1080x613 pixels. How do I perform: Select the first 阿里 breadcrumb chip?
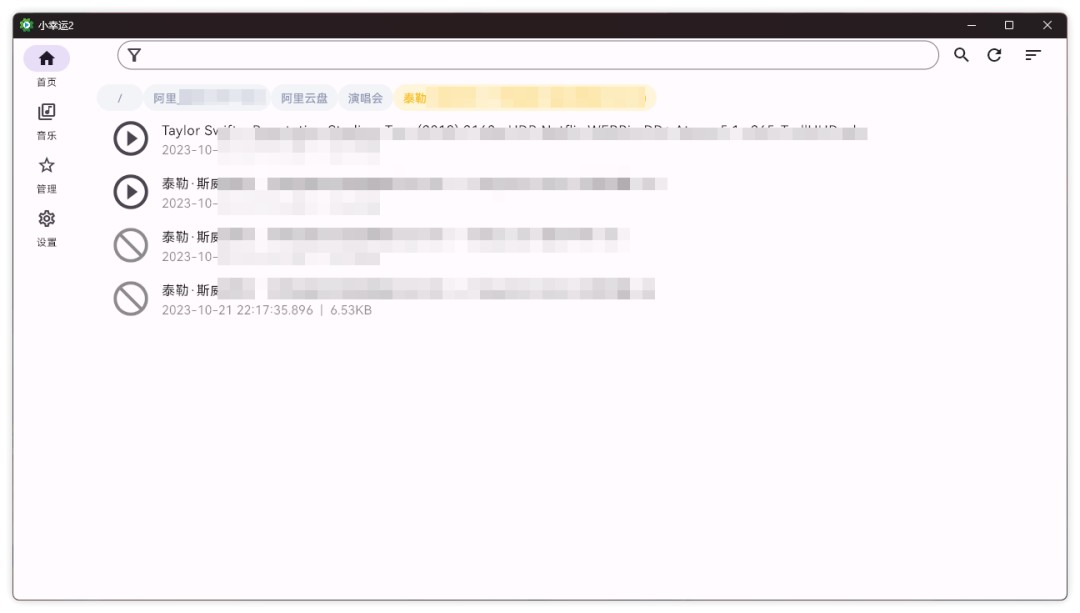click(x=206, y=98)
